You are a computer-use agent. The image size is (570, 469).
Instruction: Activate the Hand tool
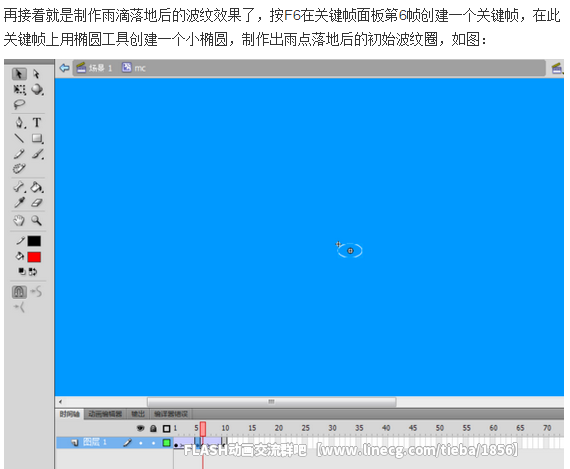19,220
